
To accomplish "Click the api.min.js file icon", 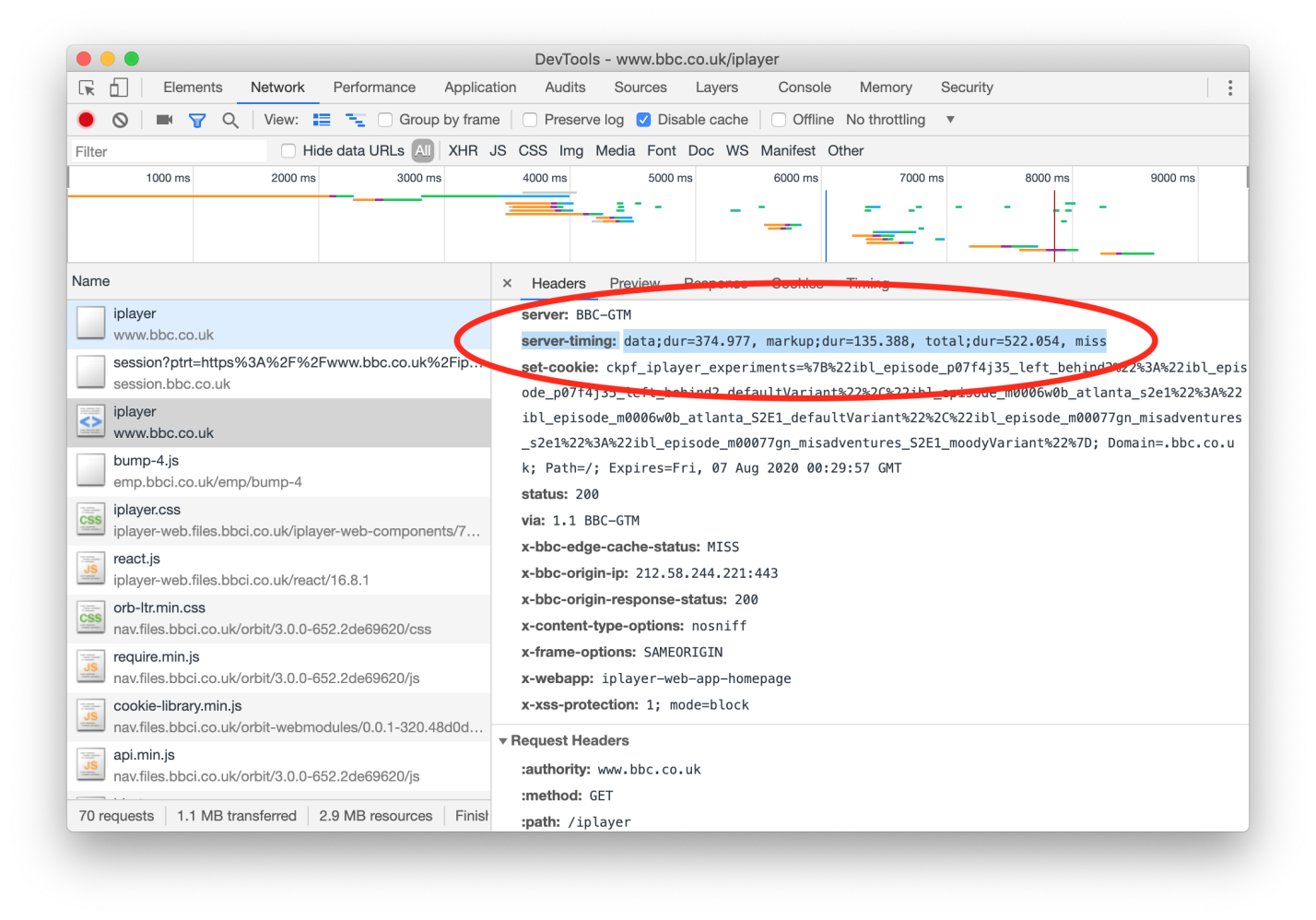I will [90, 764].
